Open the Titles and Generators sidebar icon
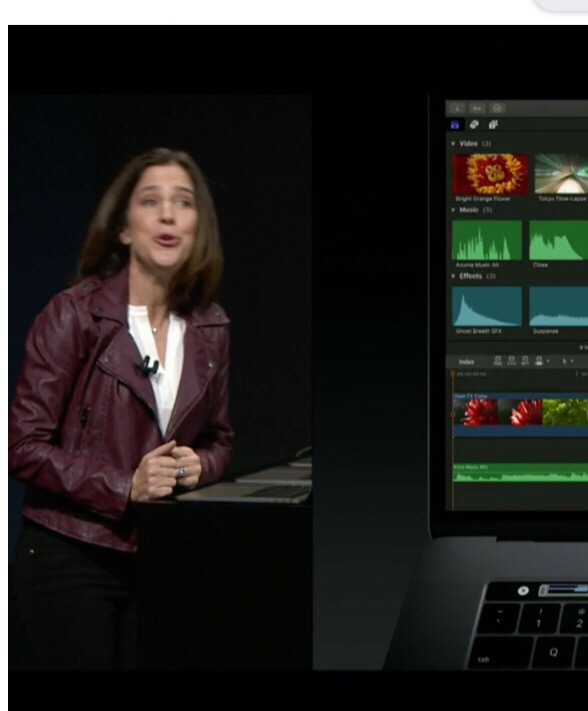 pos(493,124)
